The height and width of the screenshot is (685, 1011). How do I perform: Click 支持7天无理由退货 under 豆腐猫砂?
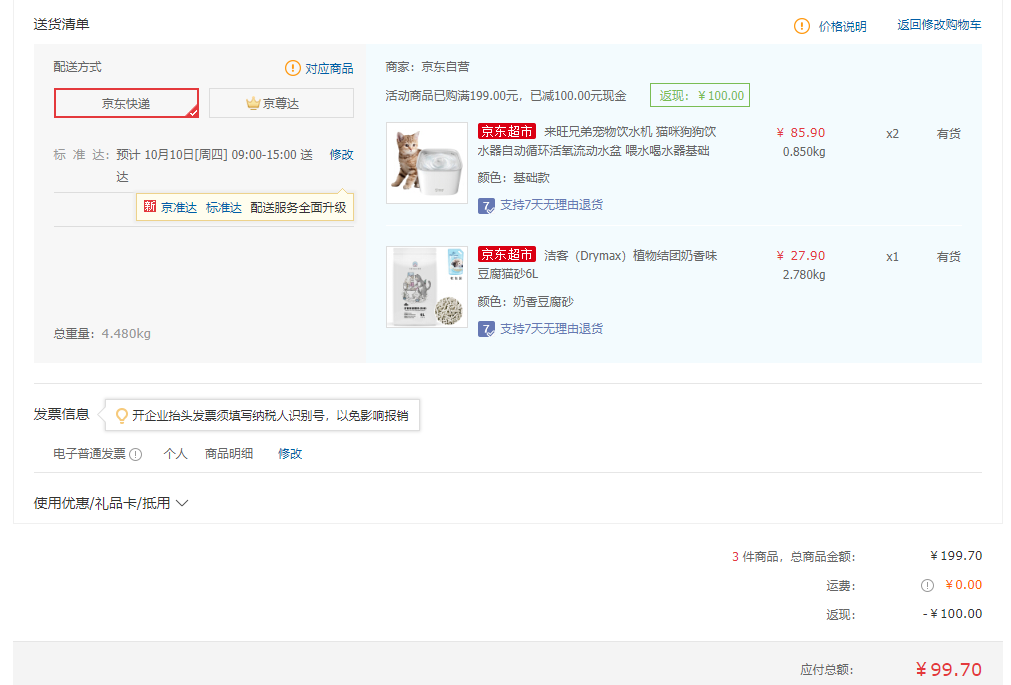click(x=551, y=329)
